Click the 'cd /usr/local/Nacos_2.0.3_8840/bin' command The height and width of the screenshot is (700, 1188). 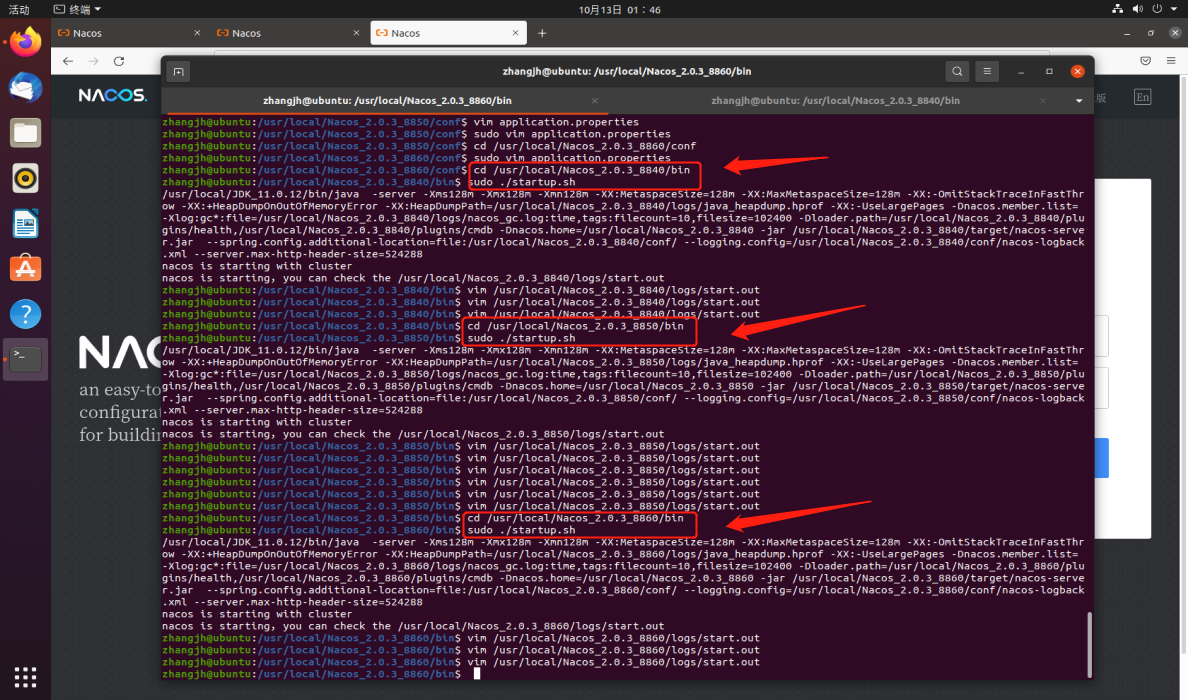pyautogui.click(x=582, y=170)
